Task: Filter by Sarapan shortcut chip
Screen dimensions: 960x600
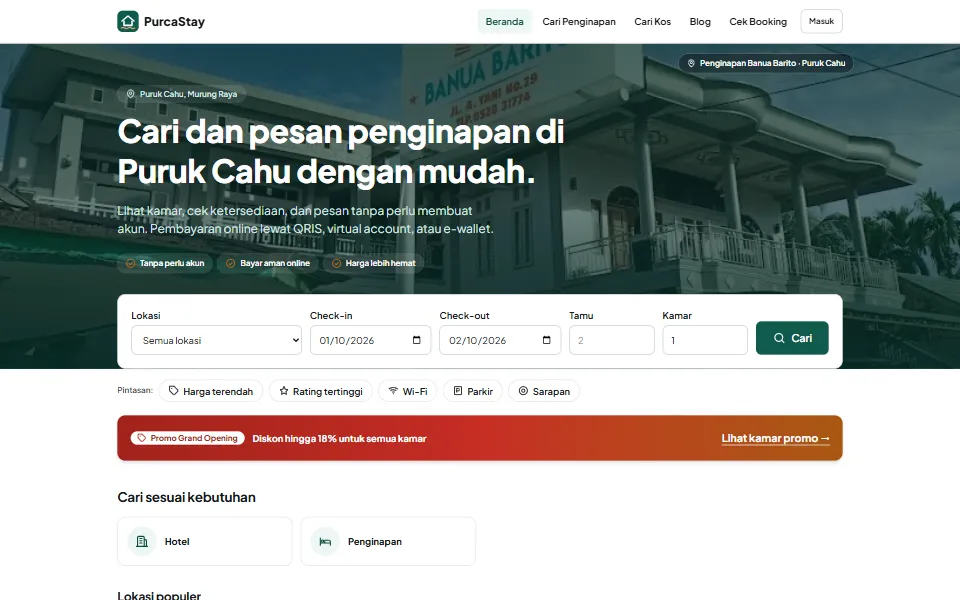Action: (x=544, y=391)
